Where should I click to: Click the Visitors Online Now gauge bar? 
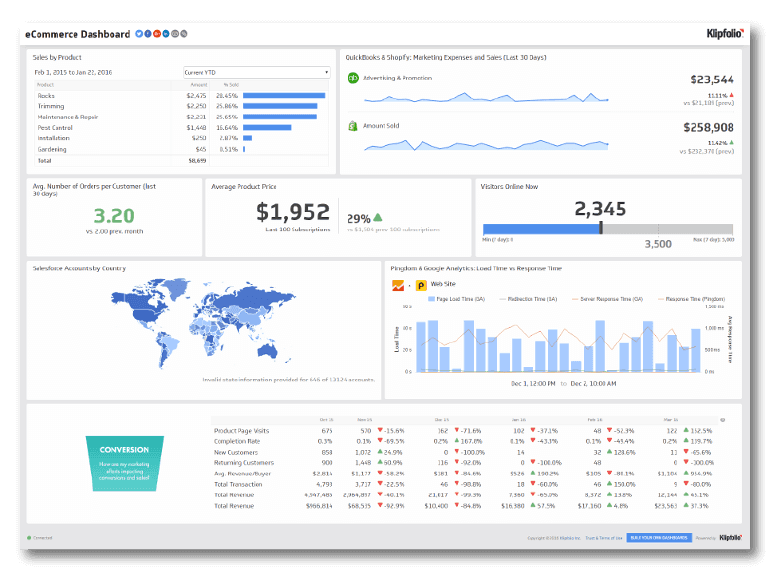[608, 229]
